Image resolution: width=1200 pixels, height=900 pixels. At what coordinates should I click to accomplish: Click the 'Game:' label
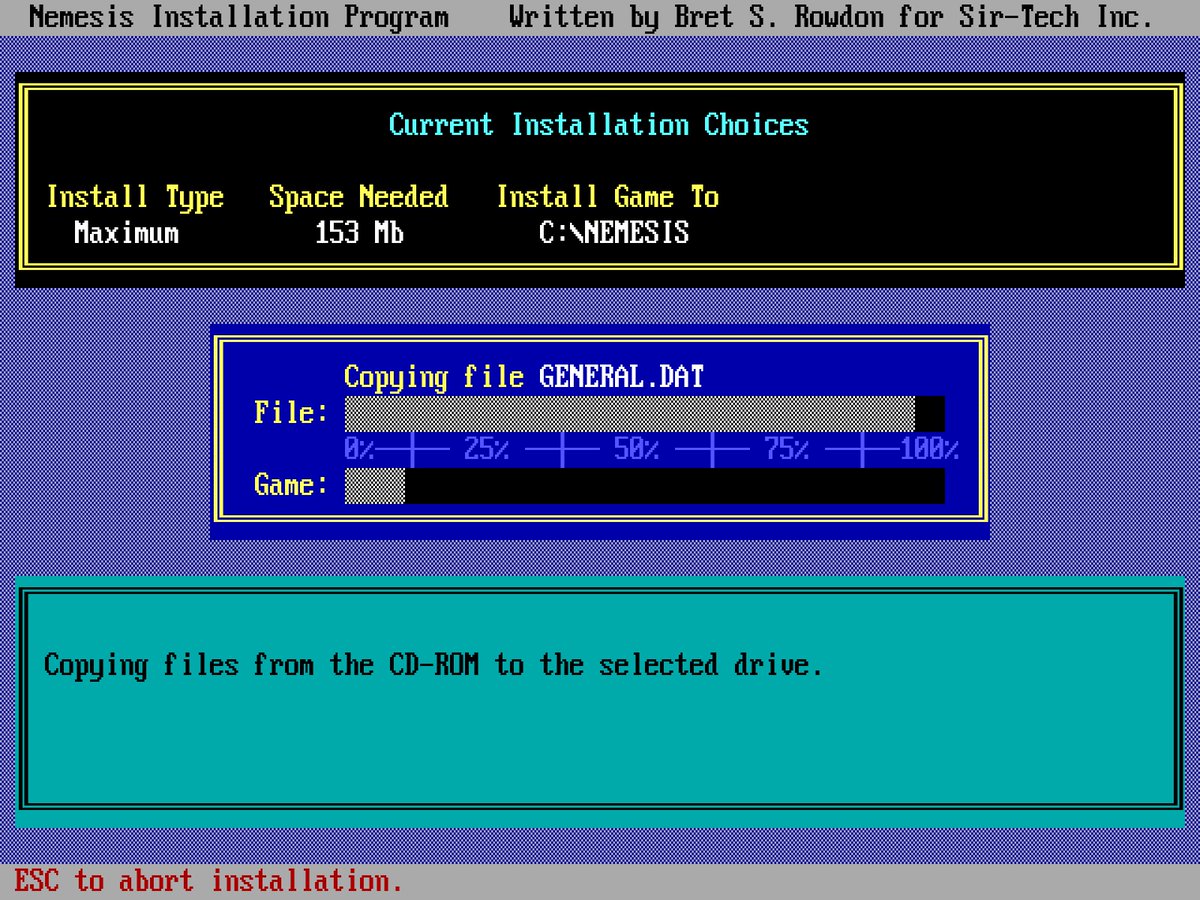pyautogui.click(x=291, y=485)
